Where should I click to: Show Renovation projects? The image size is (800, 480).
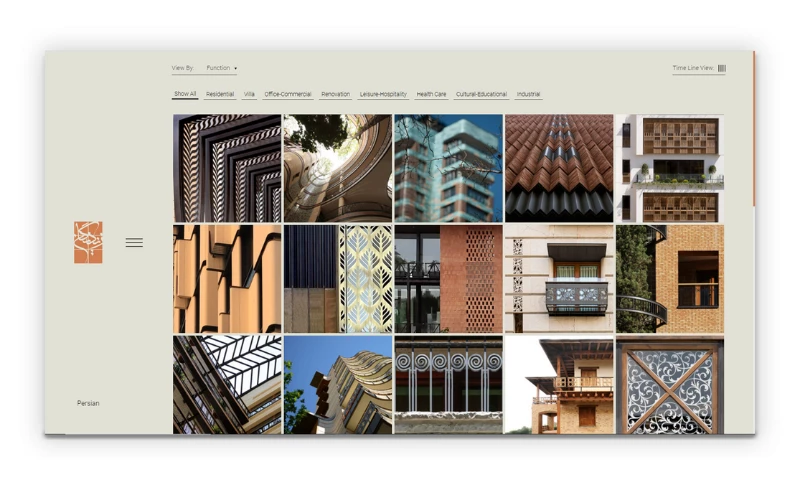click(x=336, y=95)
